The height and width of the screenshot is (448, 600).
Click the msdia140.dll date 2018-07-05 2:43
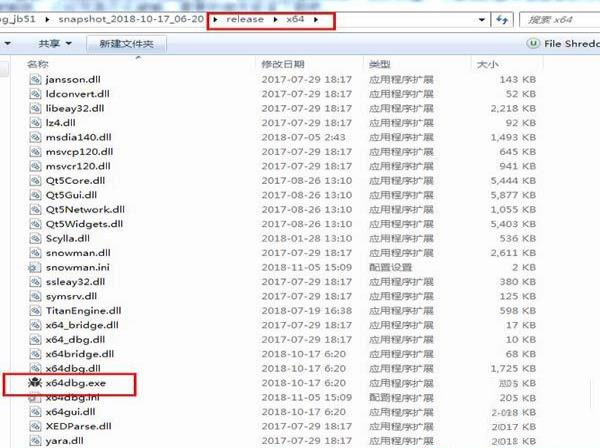tap(303, 137)
